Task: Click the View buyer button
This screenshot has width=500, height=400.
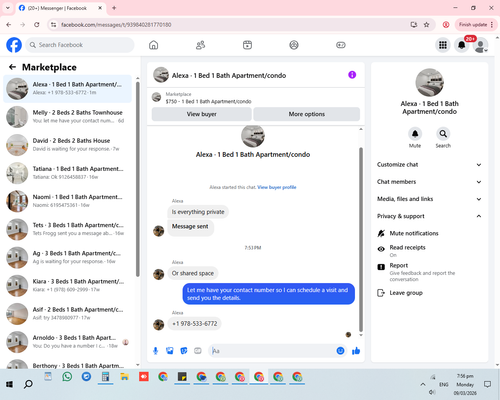Action: [202, 114]
